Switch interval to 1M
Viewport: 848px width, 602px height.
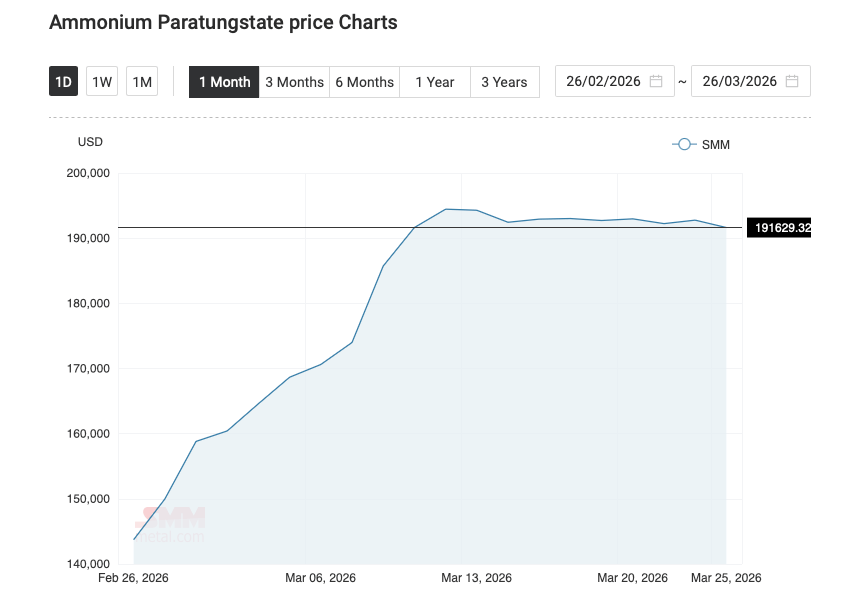click(142, 82)
